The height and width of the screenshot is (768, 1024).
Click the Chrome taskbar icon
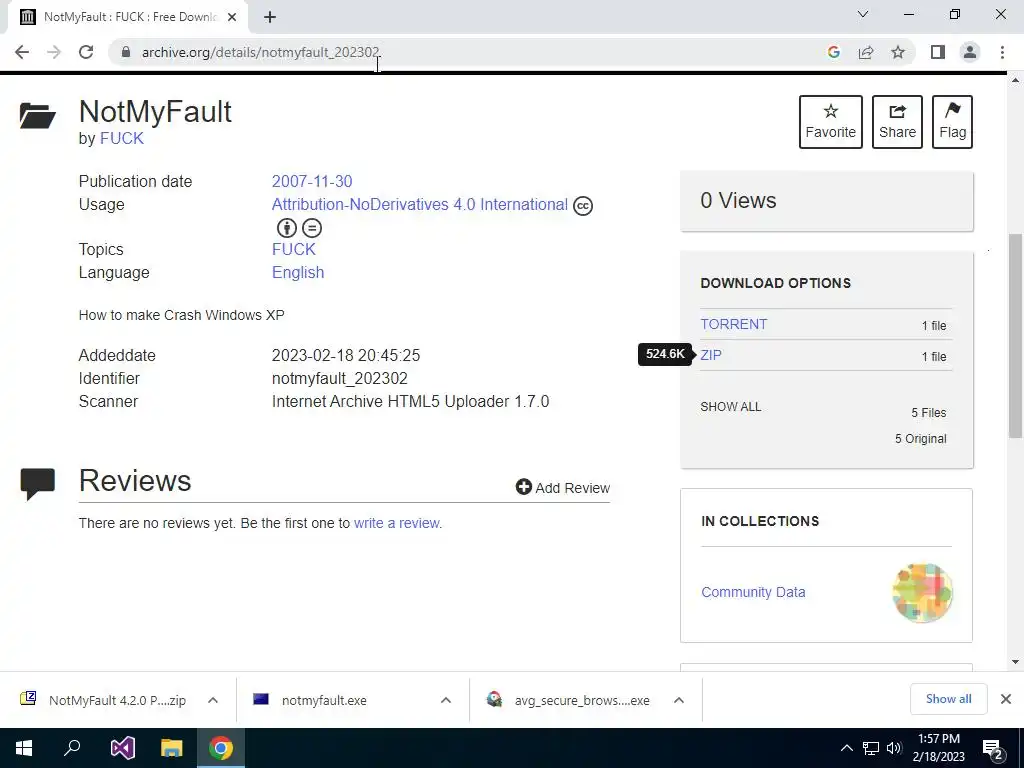point(221,748)
